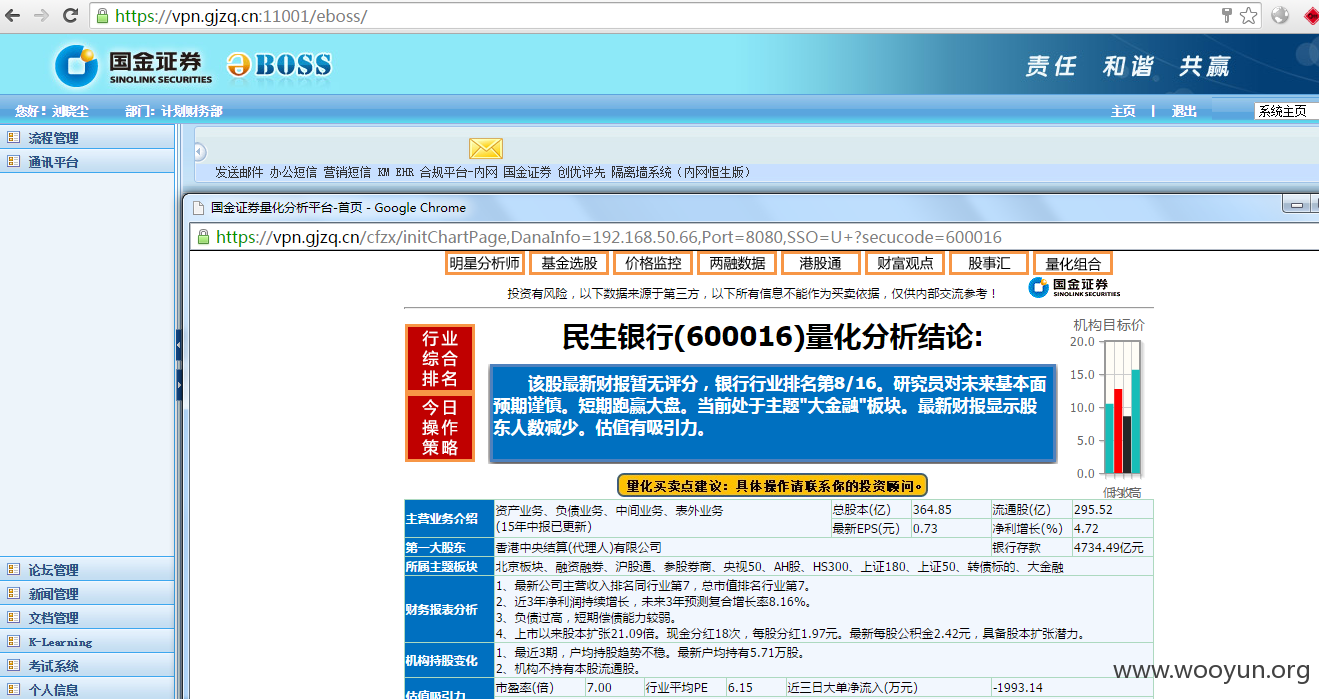The image size is (1319, 699).
Task: Open the 国金证券 shortcut link
Action: (527, 172)
